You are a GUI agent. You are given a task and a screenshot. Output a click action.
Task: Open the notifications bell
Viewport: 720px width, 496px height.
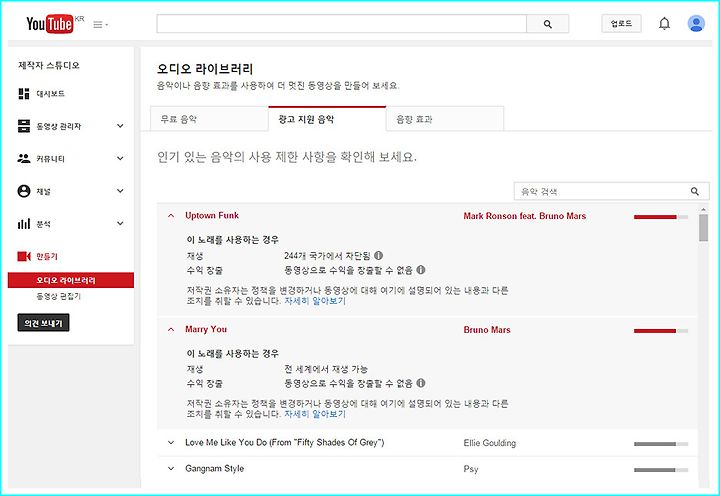coord(664,23)
